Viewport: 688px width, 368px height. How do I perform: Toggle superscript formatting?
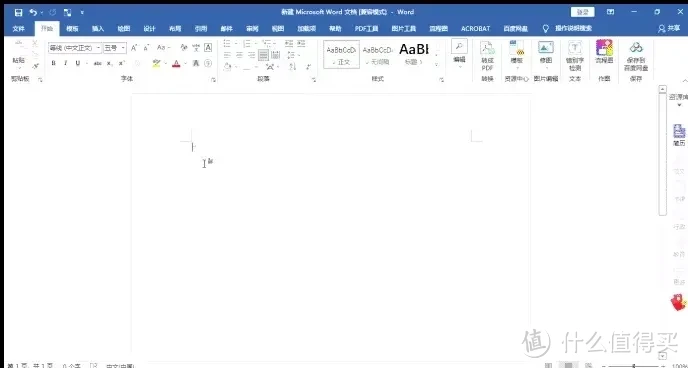tap(122, 63)
